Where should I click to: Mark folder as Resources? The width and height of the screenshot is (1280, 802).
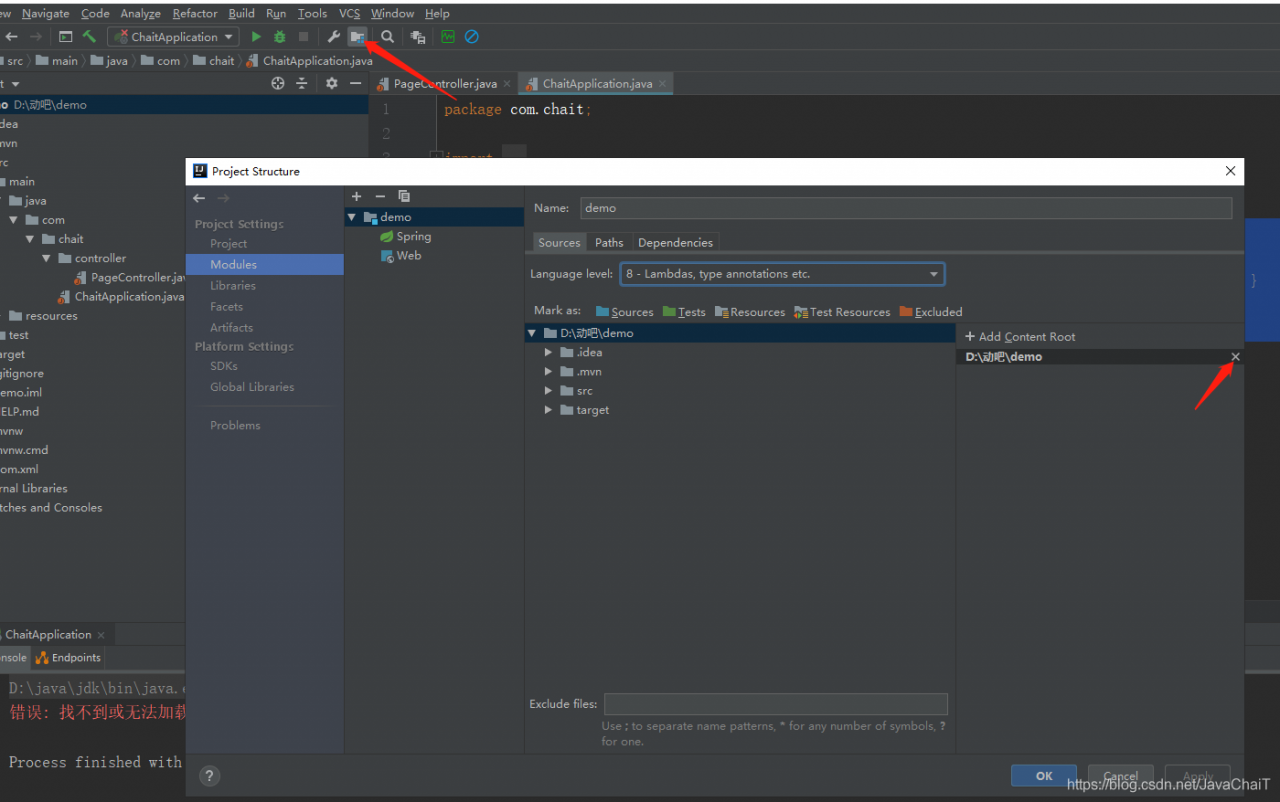point(750,312)
